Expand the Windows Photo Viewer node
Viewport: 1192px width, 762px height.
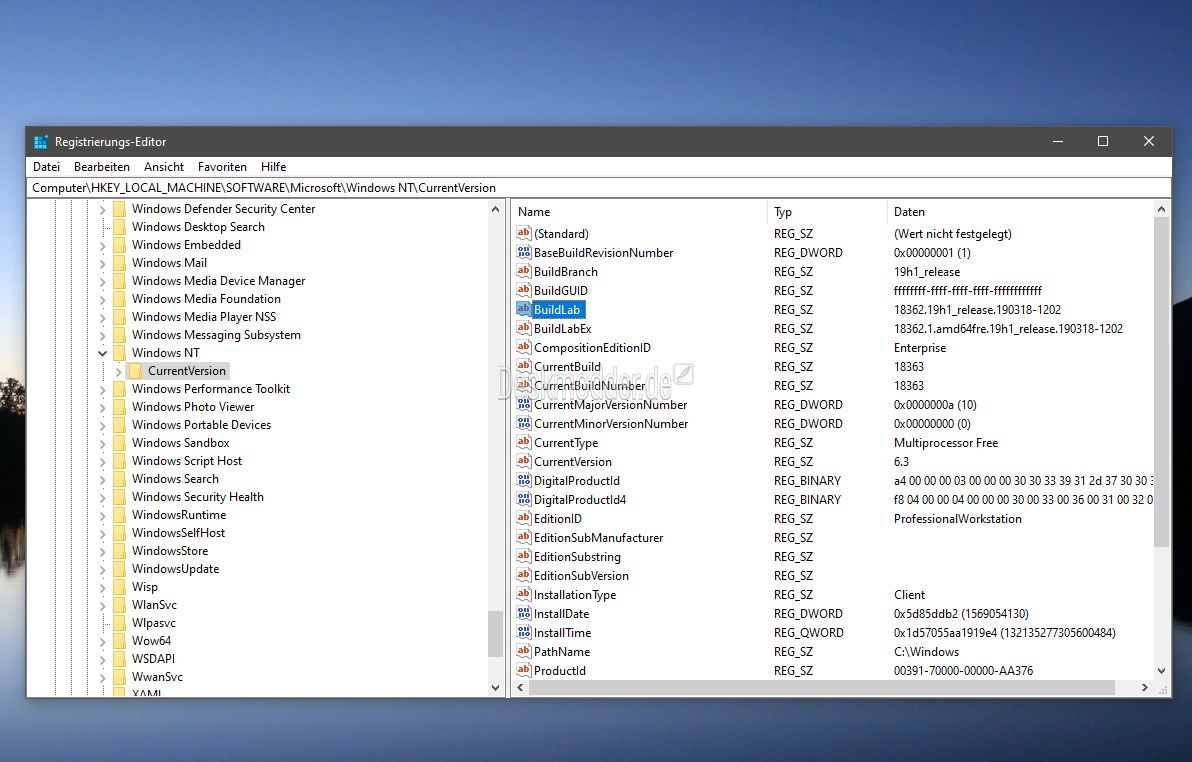[103, 407]
